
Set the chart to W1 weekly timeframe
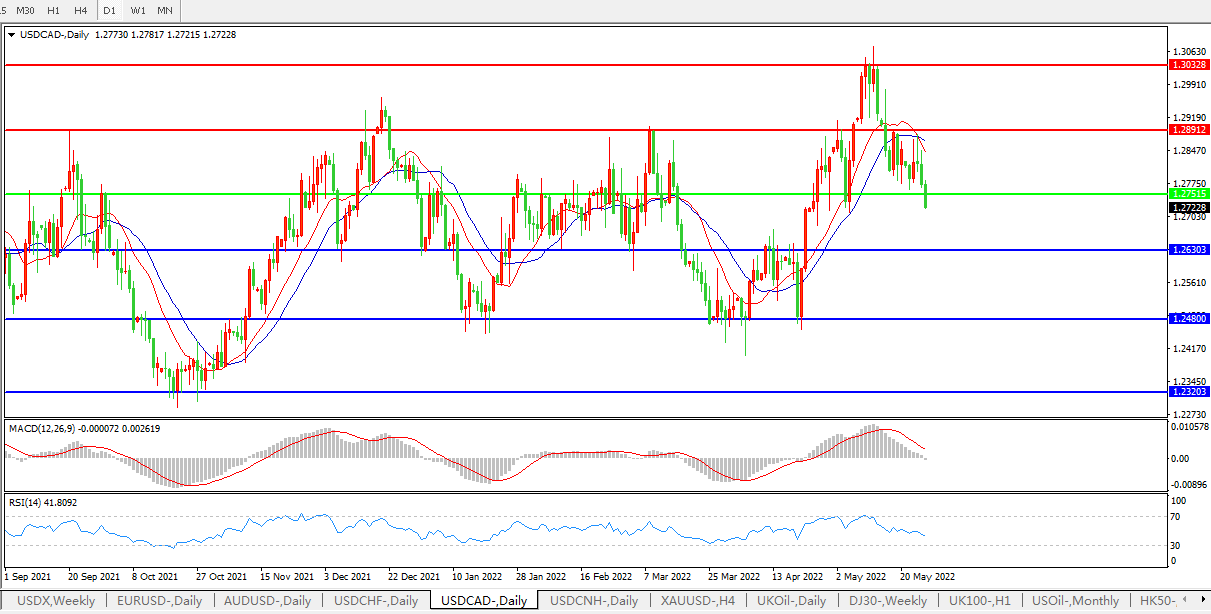pos(138,10)
